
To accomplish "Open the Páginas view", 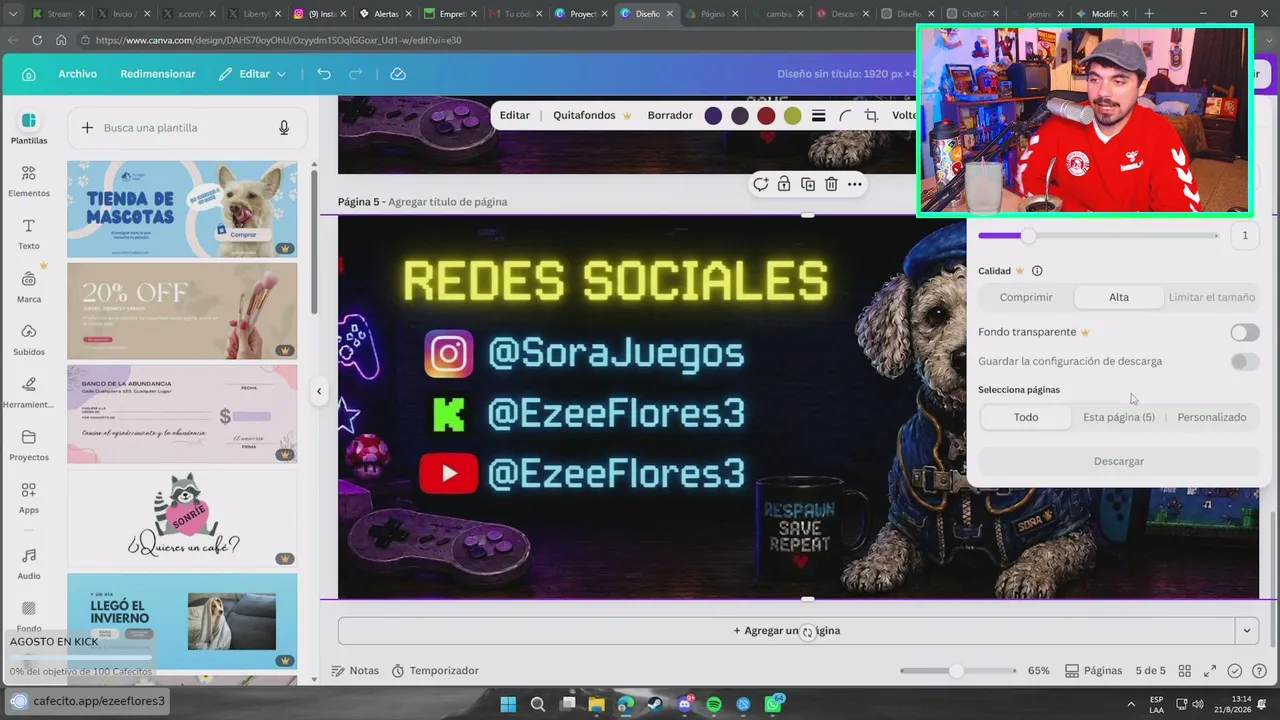I will 1094,671.
